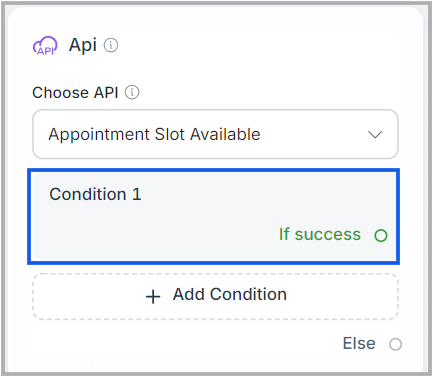The width and height of the screenshot is (432, 376).
Task: Click the Condition 1 title text
Action: 95,194
